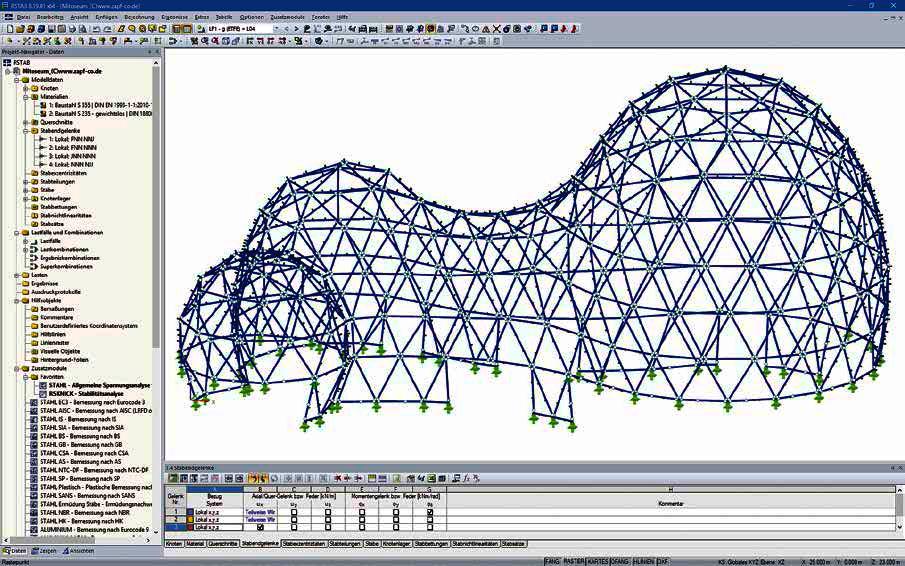
Task: Toggle the uy checkbox in hinge row 1
Action: 294,512
